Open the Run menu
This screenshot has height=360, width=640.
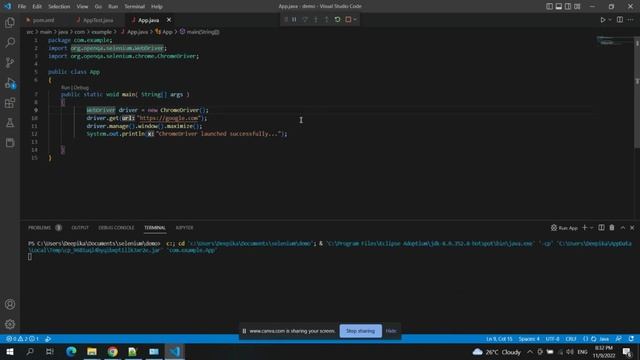(x=113, y=7)
